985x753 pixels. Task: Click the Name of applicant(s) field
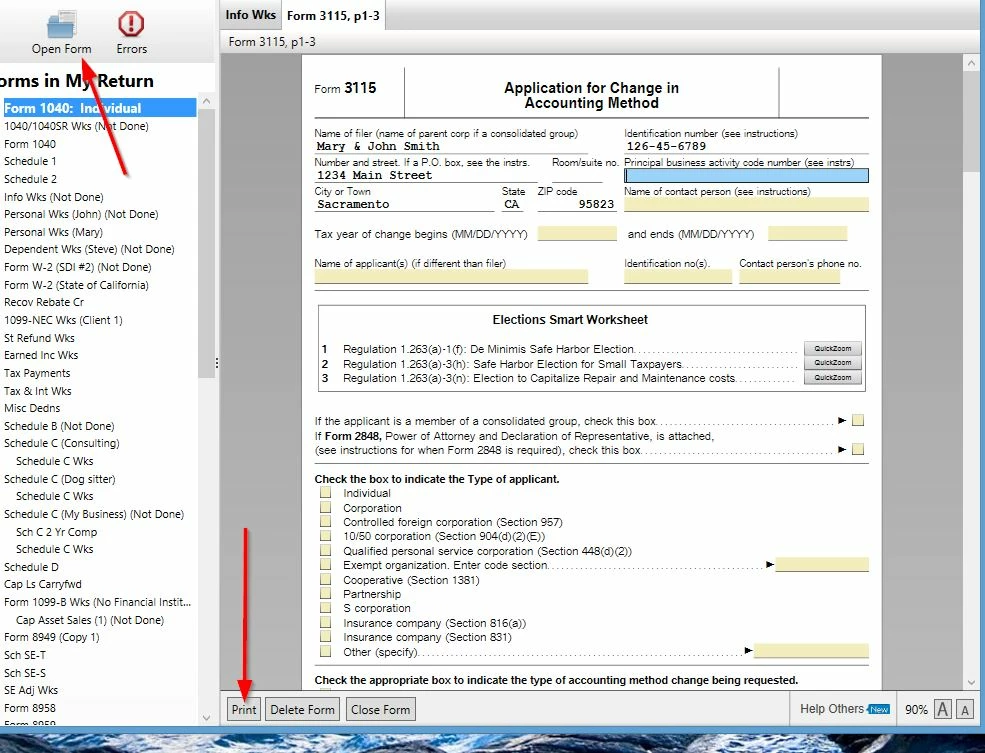pyautogui.click(x=451, y=276)
